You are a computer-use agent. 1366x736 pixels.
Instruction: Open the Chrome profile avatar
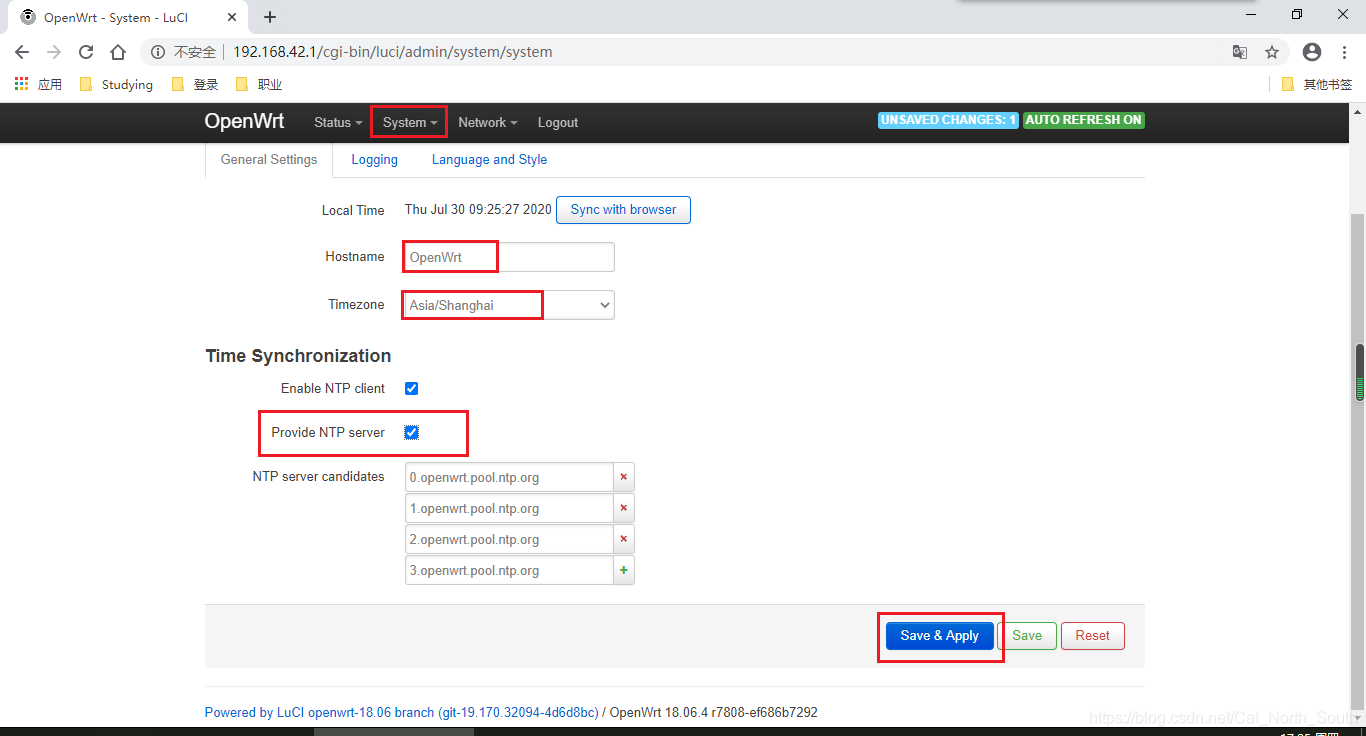point(1312,52)
